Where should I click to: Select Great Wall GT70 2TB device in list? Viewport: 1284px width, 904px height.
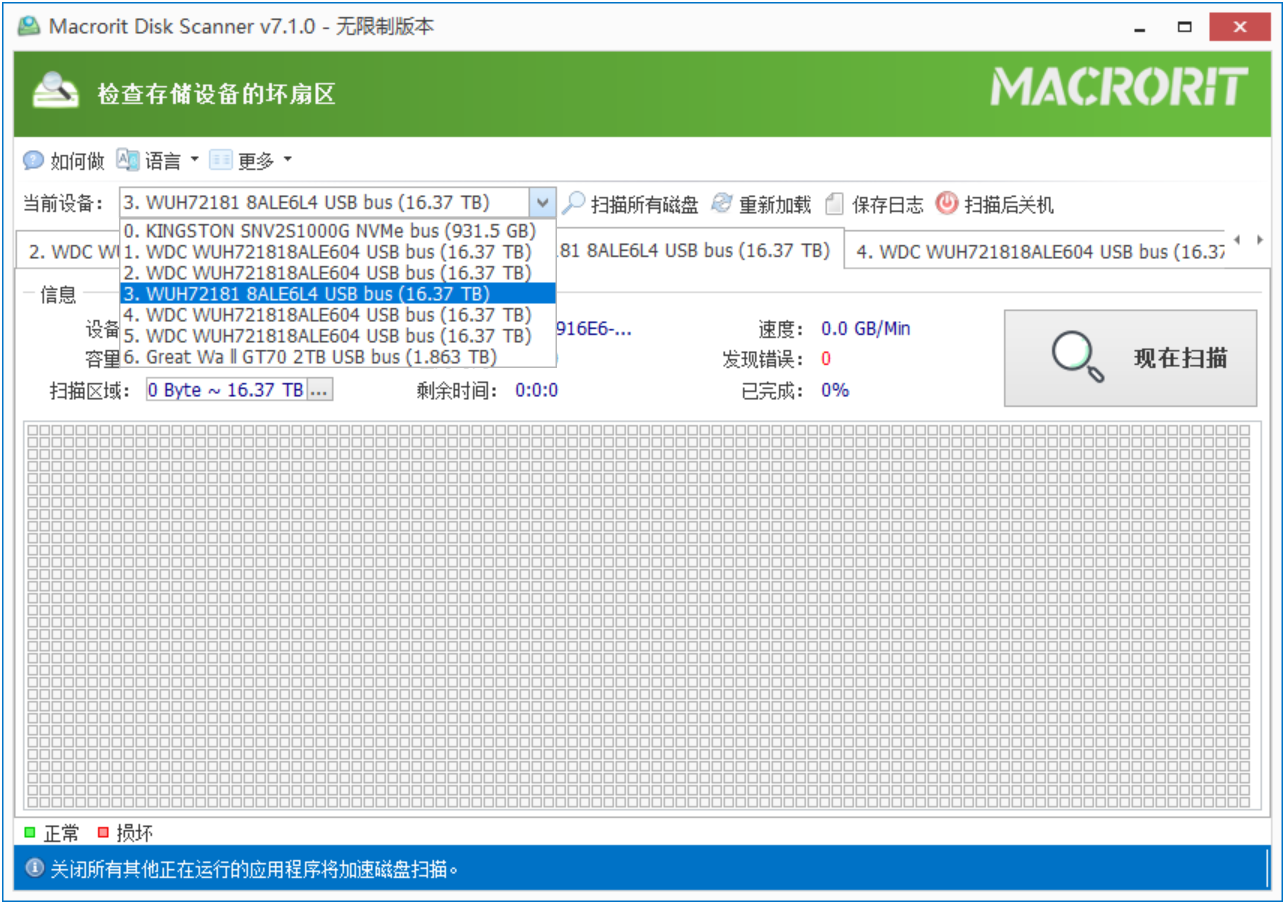[x=337, y=356]
